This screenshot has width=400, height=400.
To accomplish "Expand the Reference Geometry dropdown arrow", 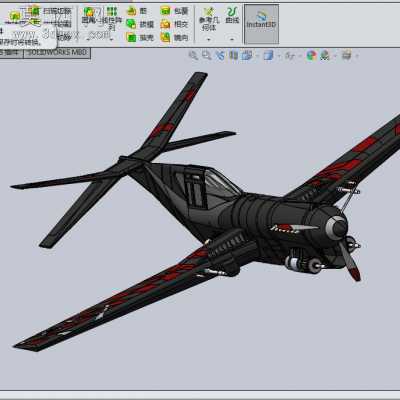I will 209,39.
